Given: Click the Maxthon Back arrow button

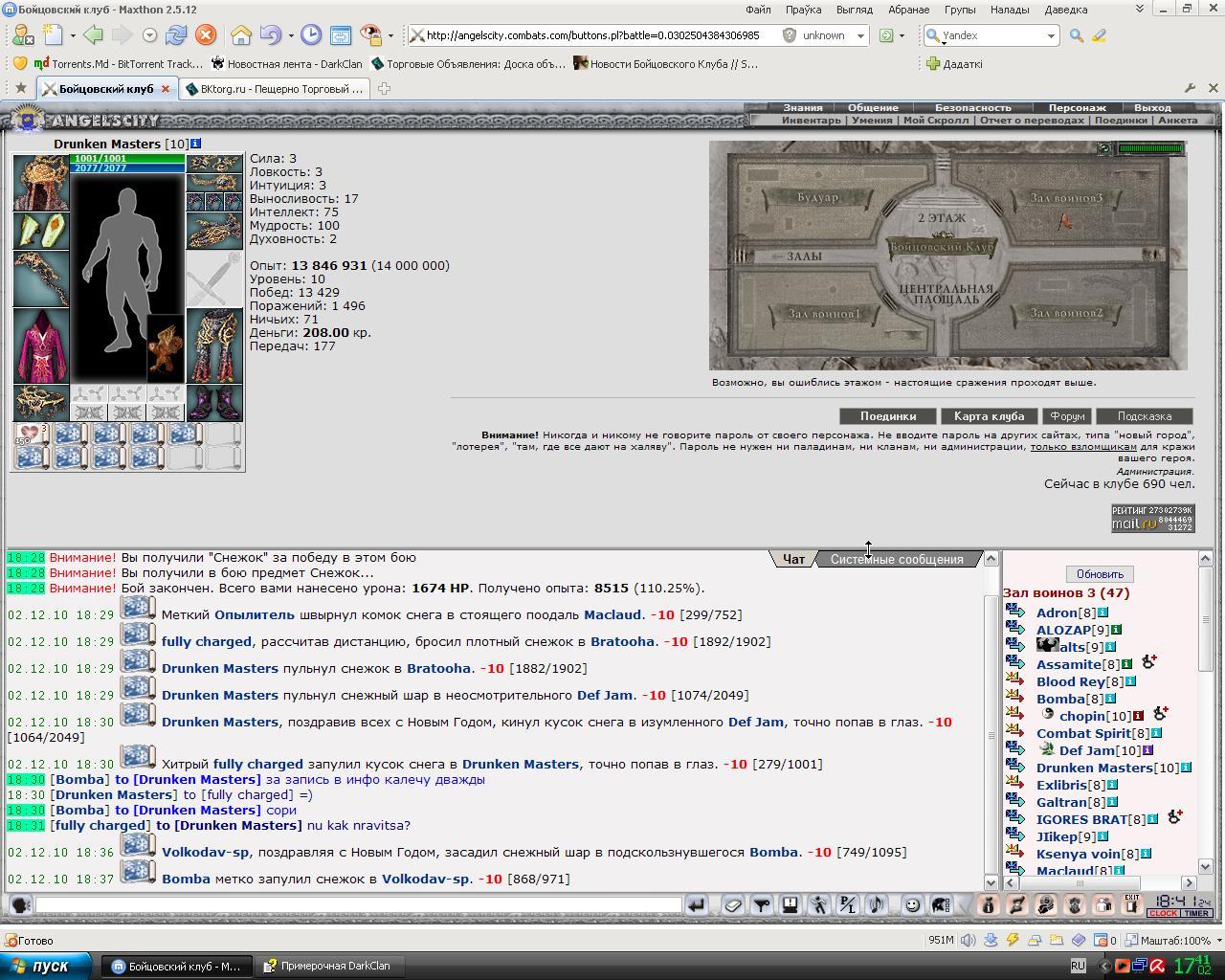Looking at the screenshot, I should pos(93,35).
